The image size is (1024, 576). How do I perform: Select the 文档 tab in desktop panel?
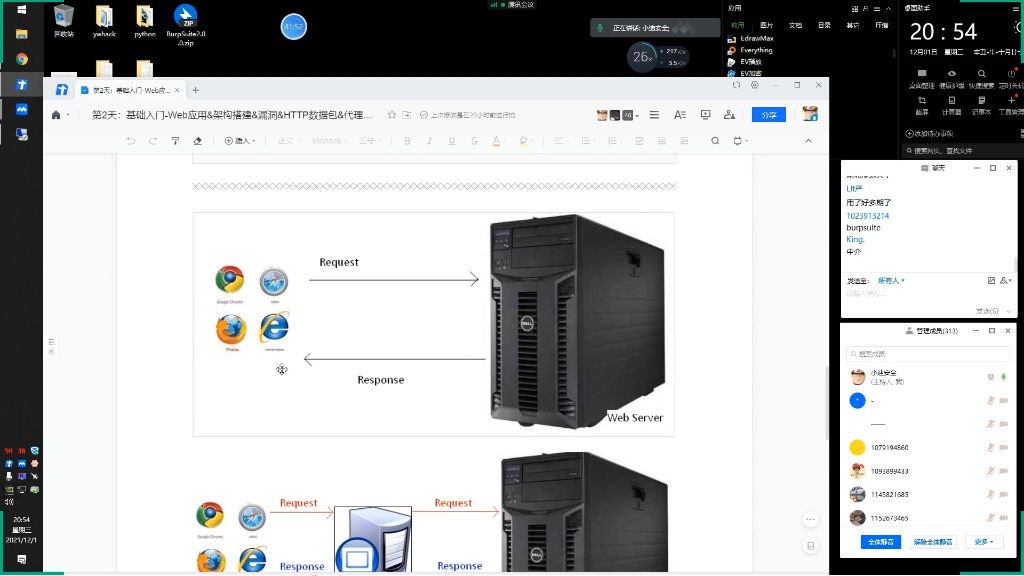[x=795, y=25]
